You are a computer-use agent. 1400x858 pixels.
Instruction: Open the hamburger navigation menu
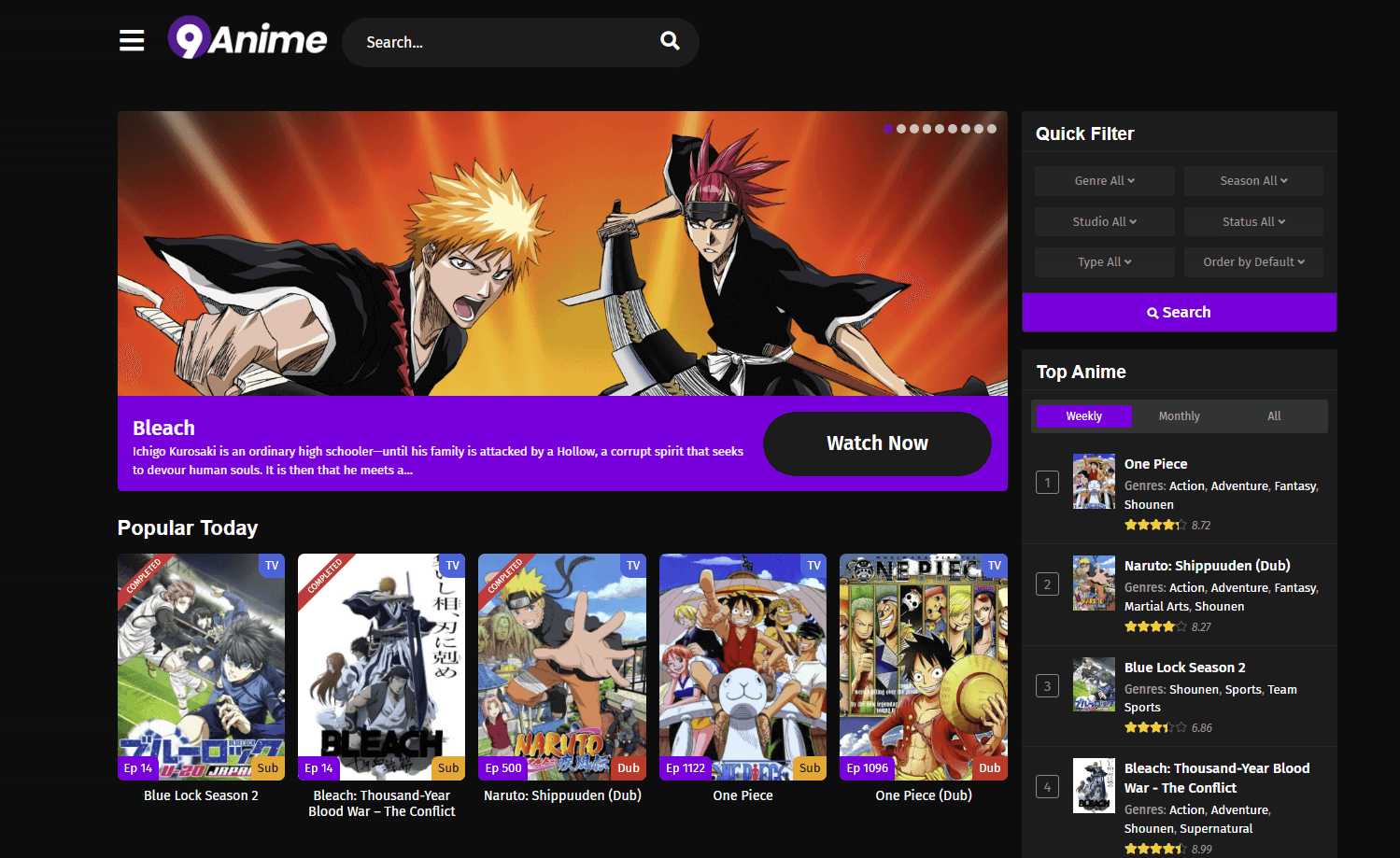pos(132,41)
